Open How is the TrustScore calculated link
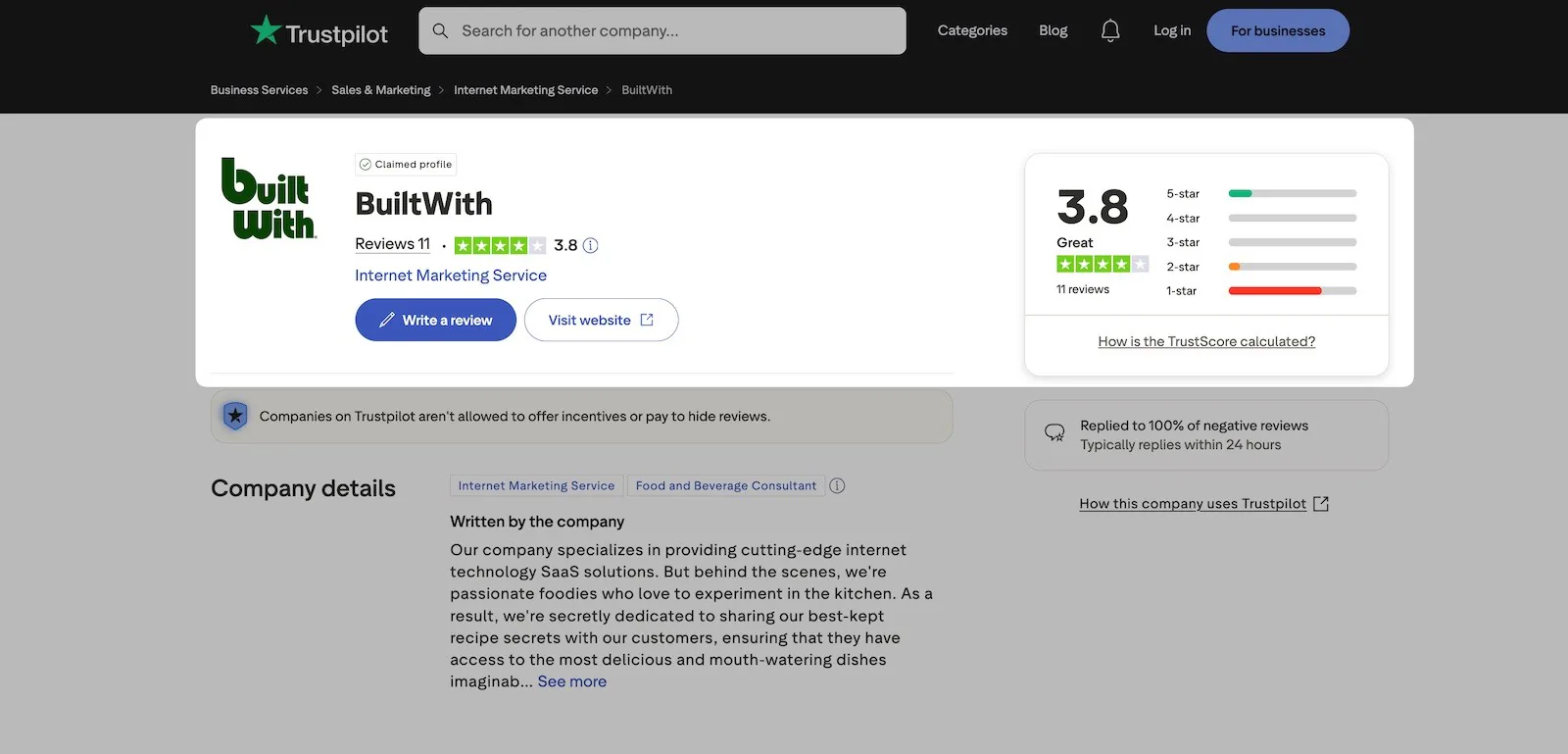1568x754 pixels. [x=1206, y=341]
